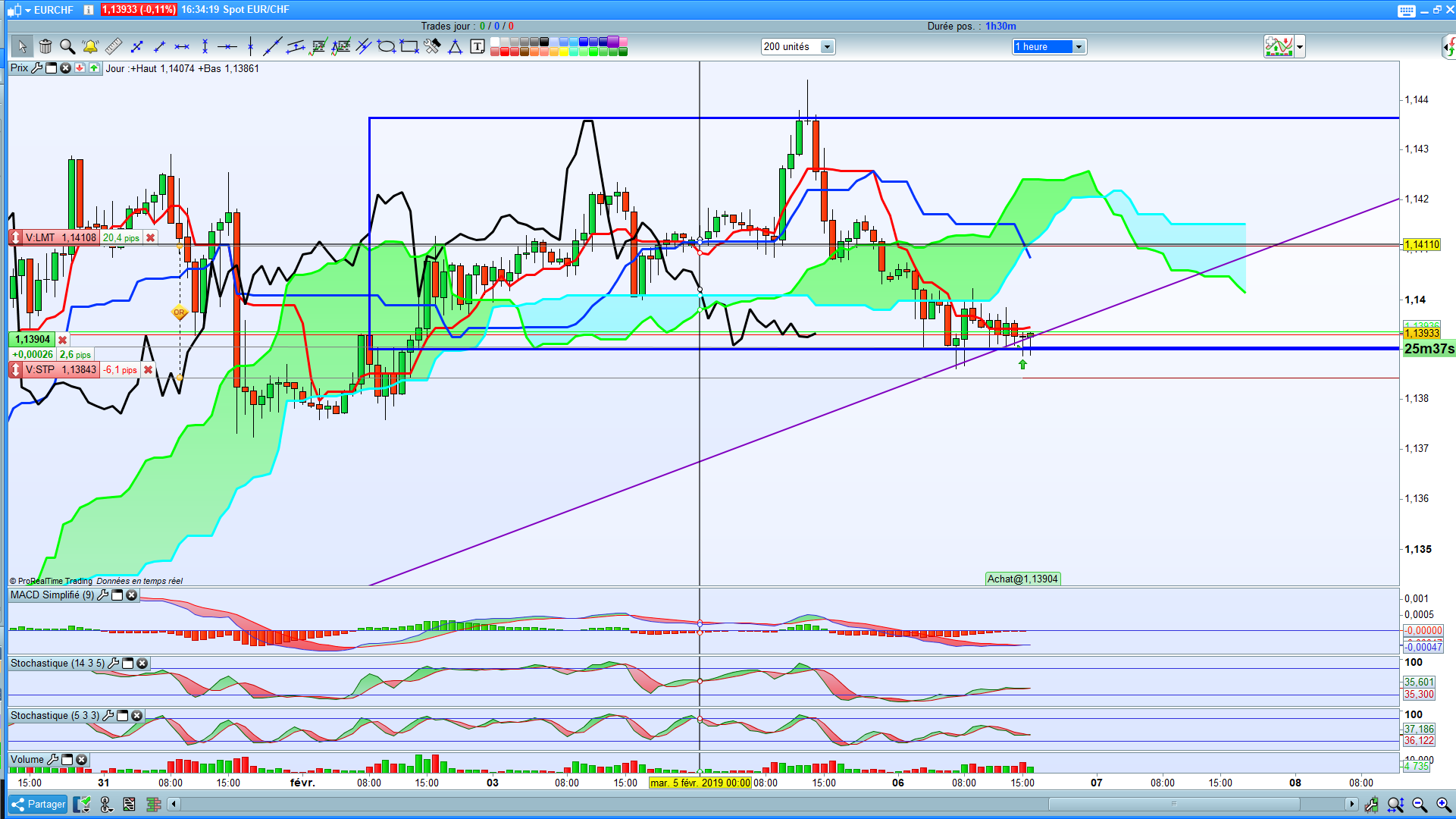The width and height of the screenshot is (1456, 819).
Task: Click the horizontal scrollbar left arrow
Action: pos(174,804)
